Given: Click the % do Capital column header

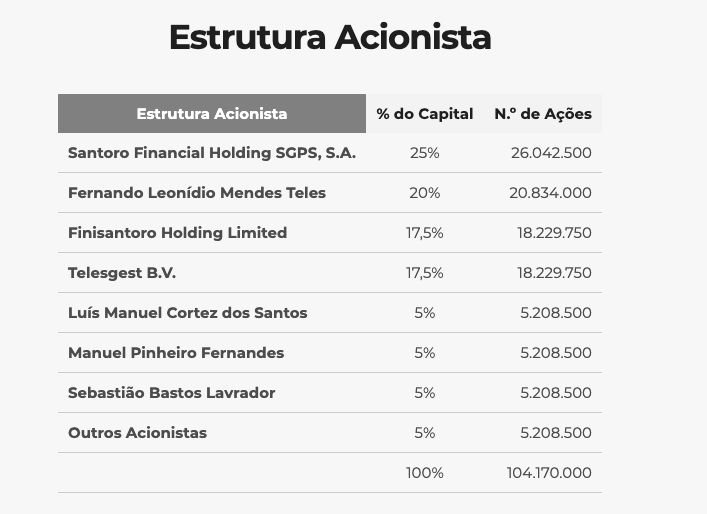Looking at the screenshot, I should (425, 114).
